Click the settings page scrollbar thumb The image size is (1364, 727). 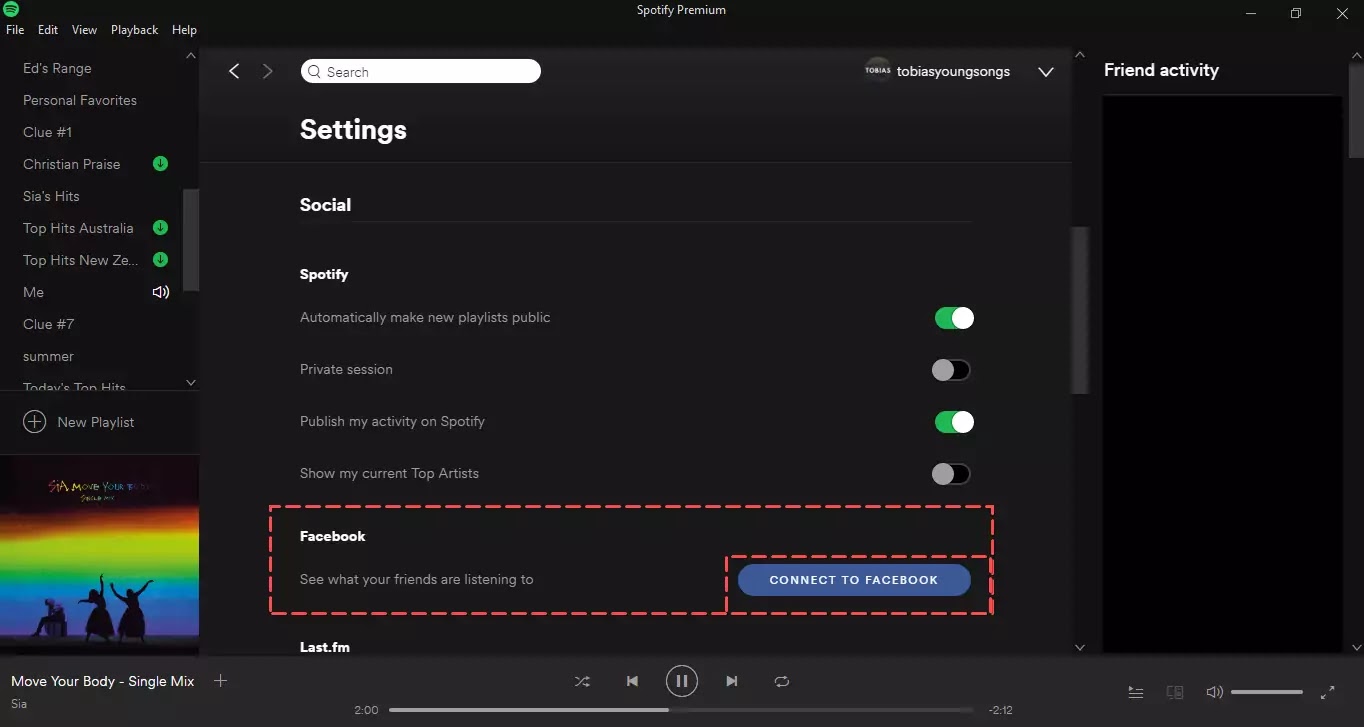(1080, 310)
